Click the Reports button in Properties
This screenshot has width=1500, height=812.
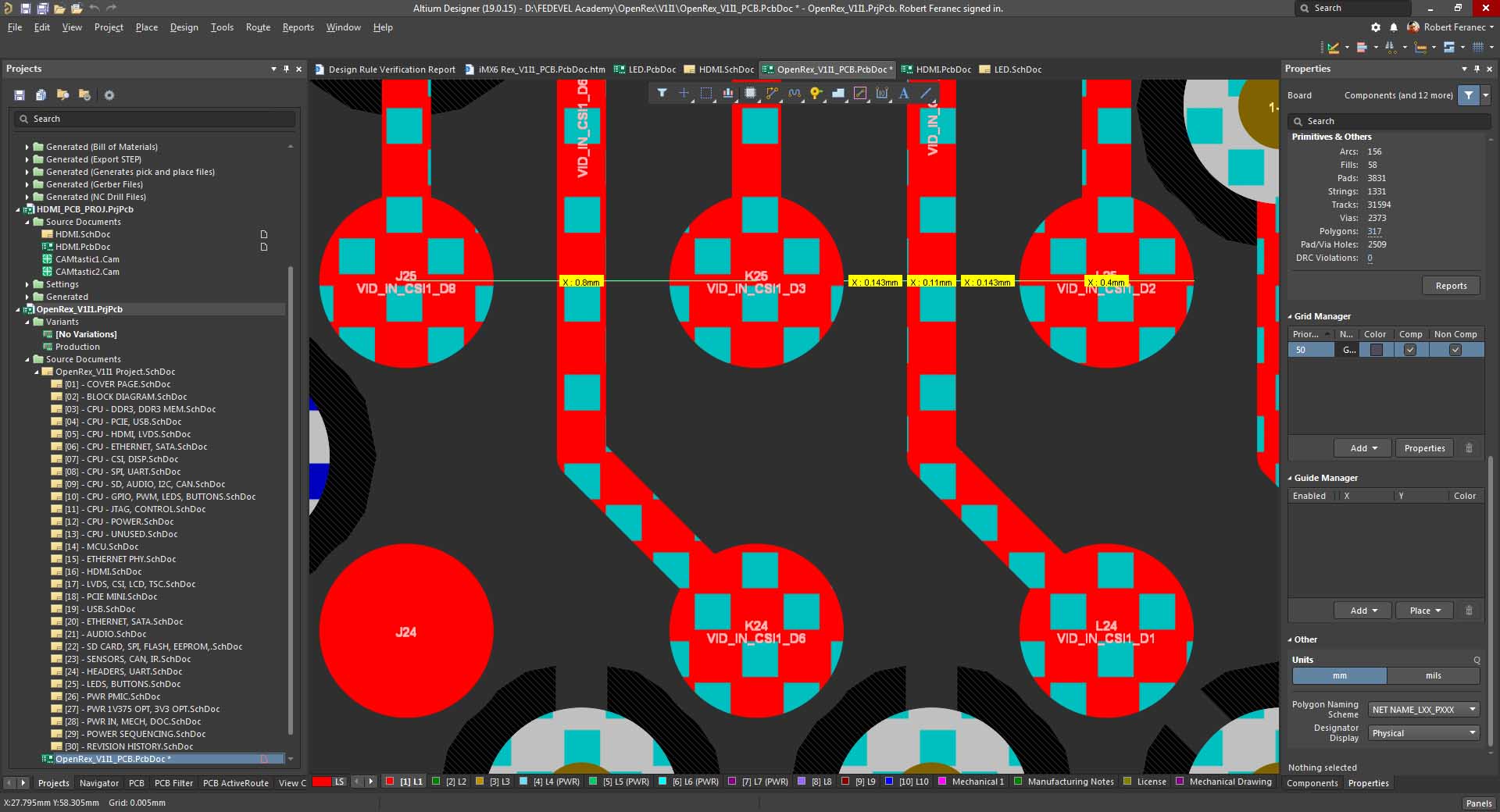pyautogui.click(x=1451, y=286)
